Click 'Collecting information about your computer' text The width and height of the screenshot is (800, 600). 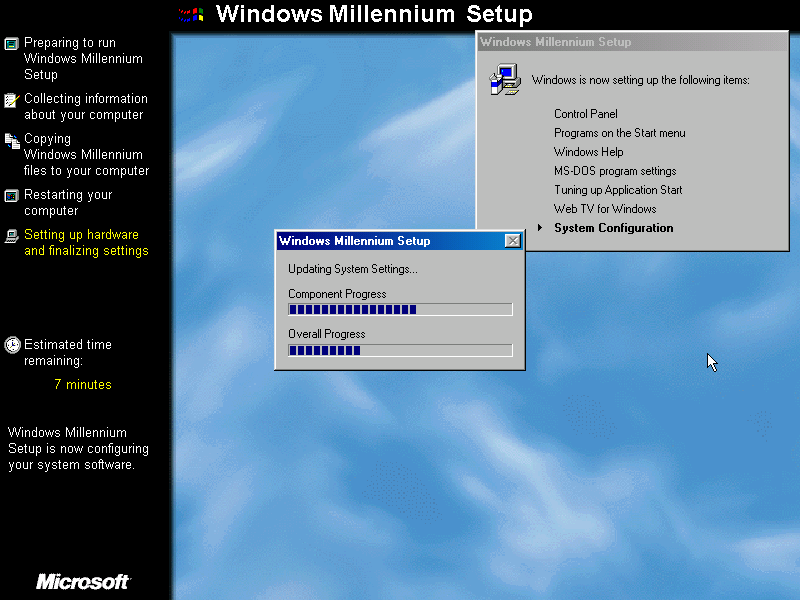coord(86,107)
